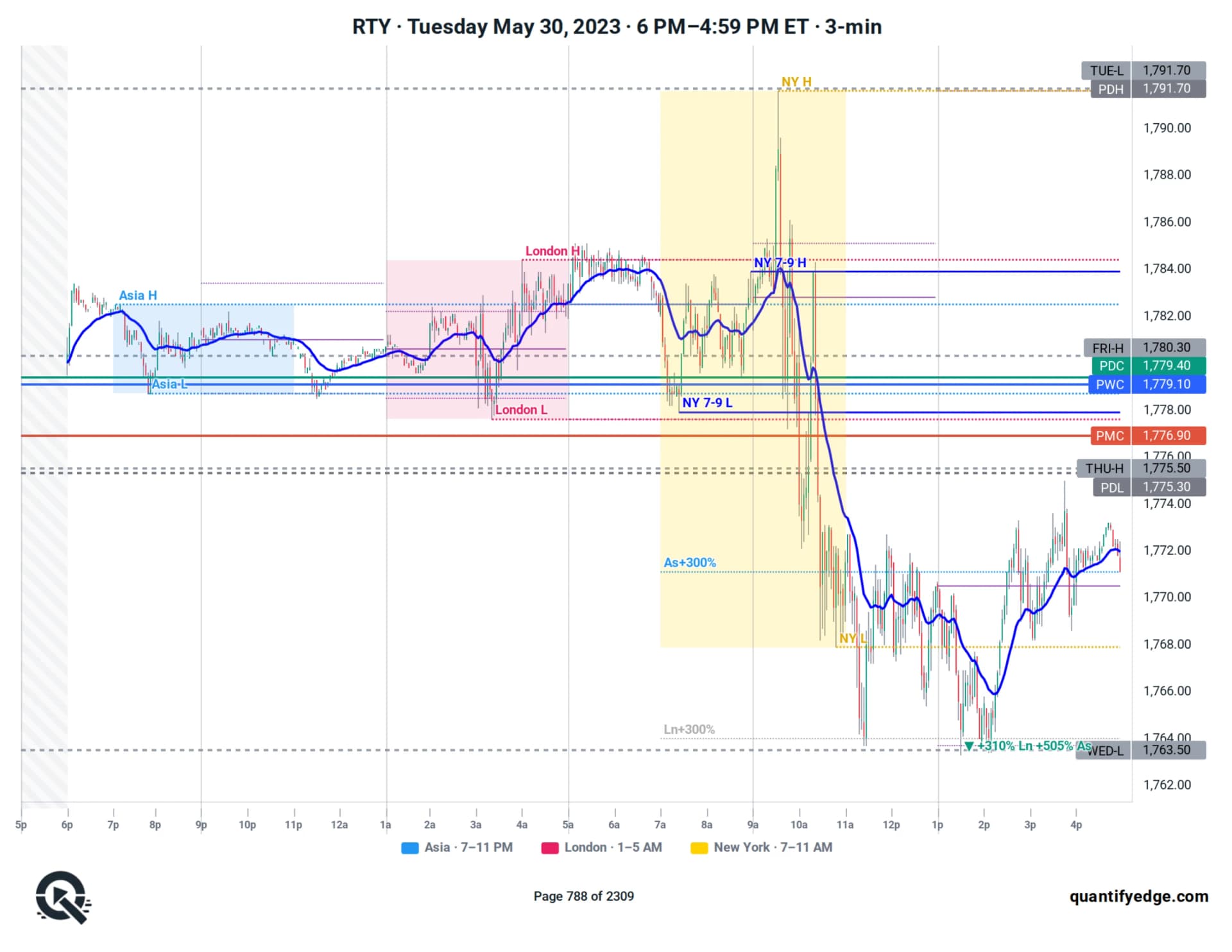Click the 1,766.00 price axis label

click(1167, 691)
